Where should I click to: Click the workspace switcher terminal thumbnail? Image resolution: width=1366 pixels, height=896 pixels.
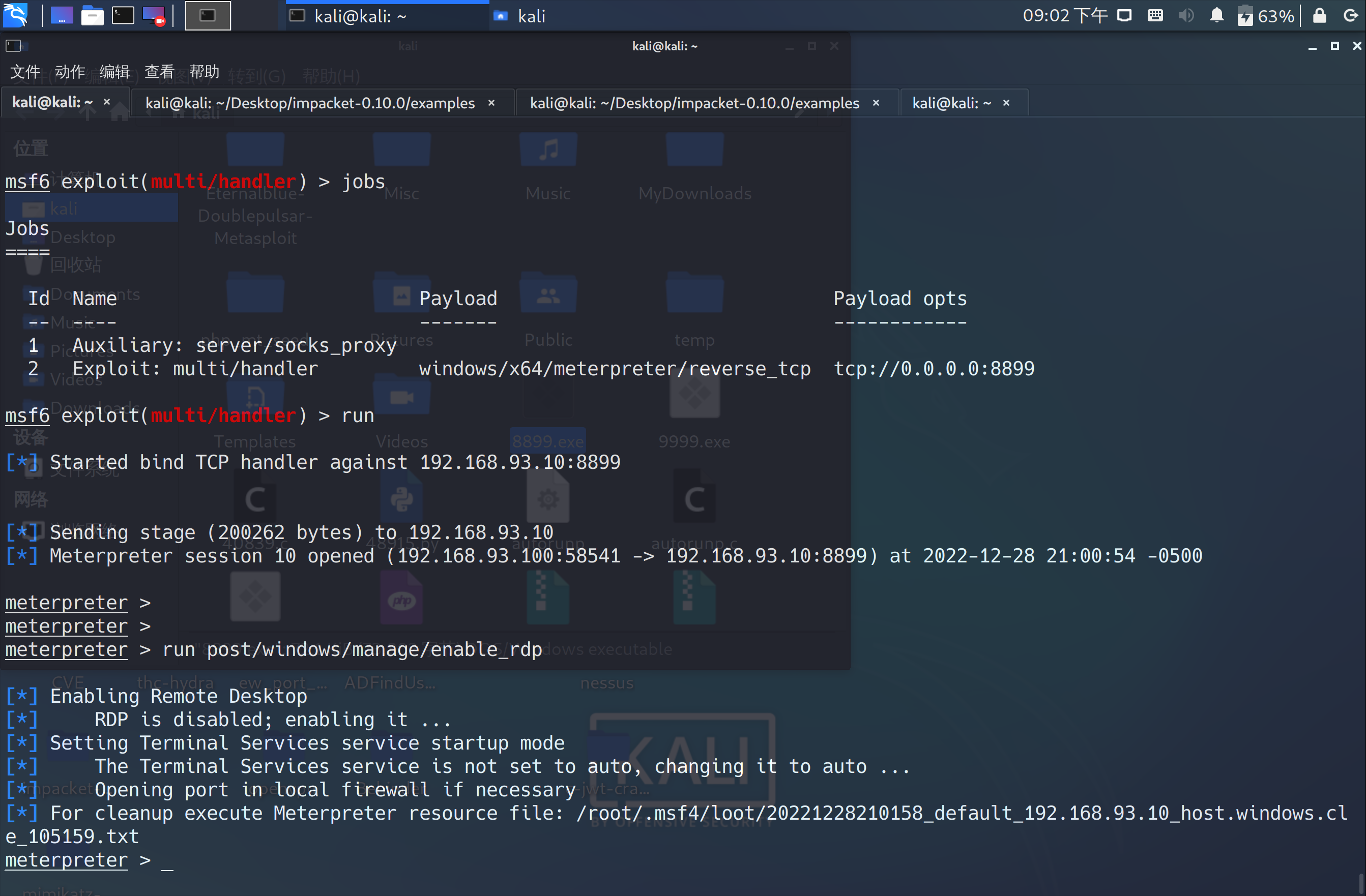[208, 15]
